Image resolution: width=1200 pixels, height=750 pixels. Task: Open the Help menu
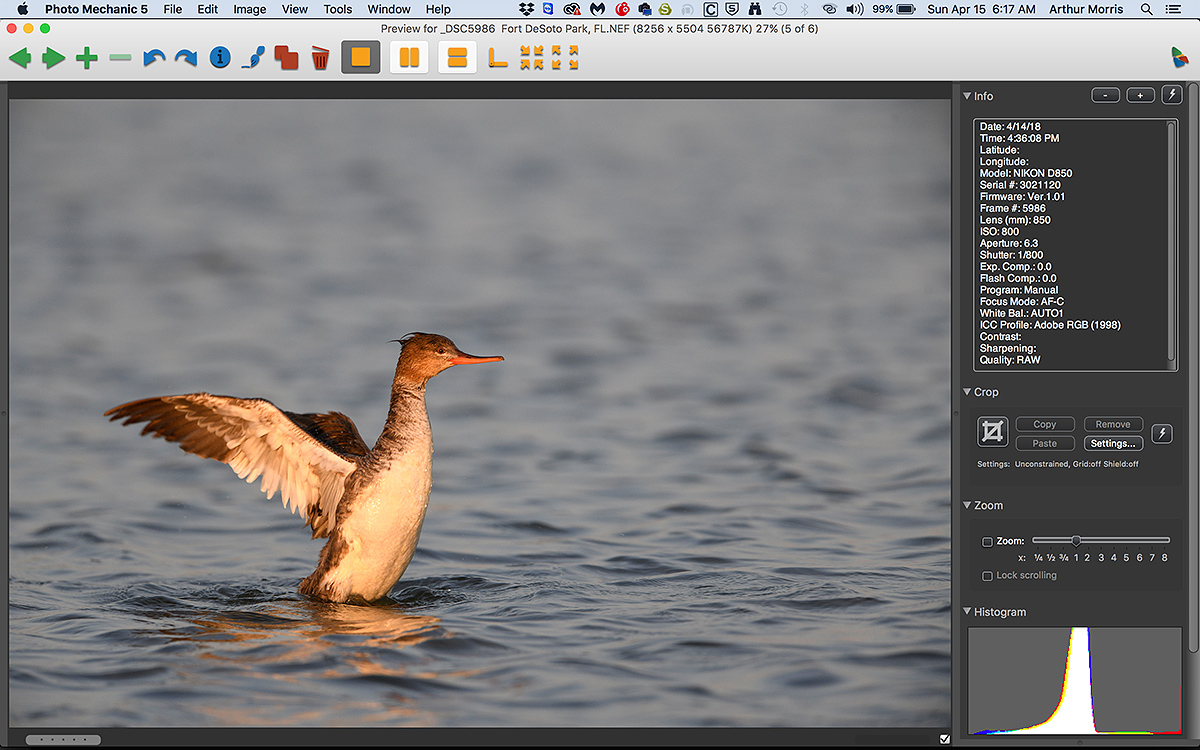tap(438, 9)
